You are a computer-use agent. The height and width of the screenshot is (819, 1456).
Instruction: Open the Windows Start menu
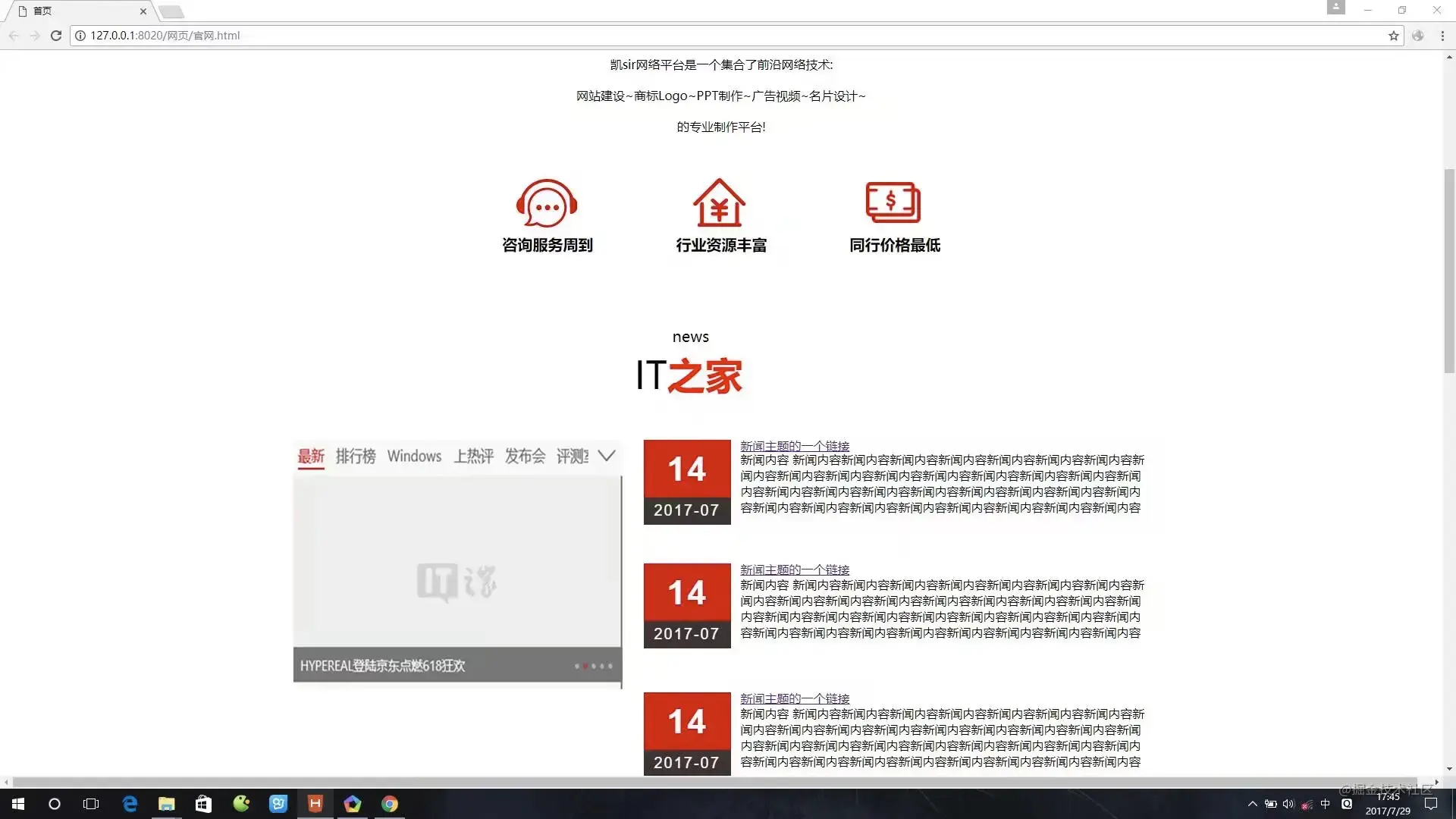tap(18, 804)
